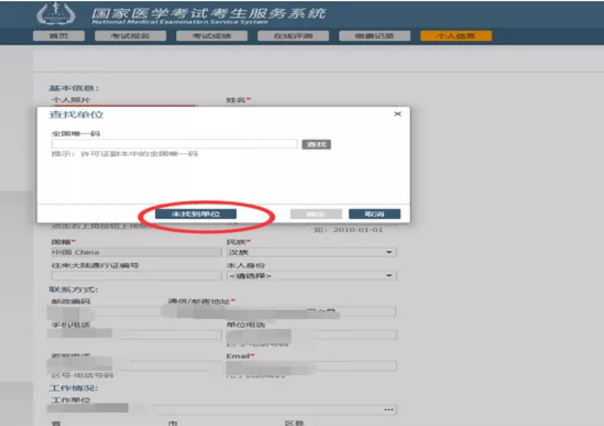Open the 本人身份 请选择 dropdown

[x=311, y=275]
